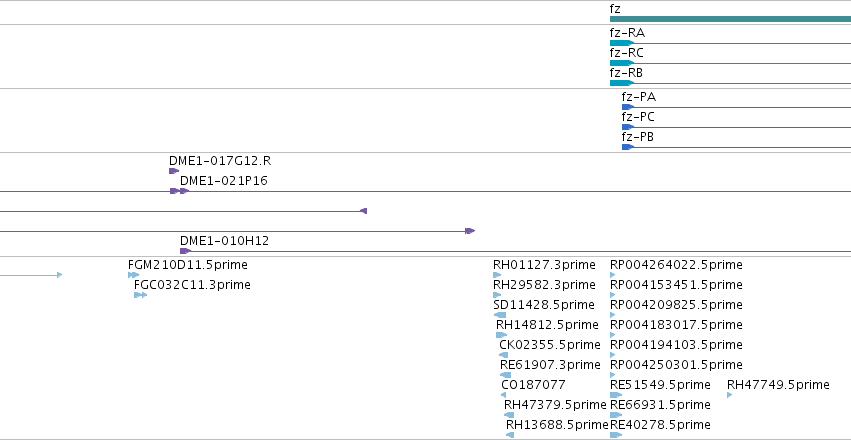Click the fz gene label
851x440 pixels.
click(615, 9)
